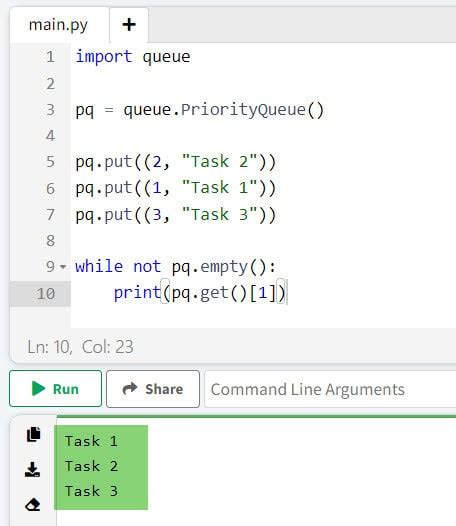The height and width of the screenshot is (526, 456).
Task: Clear the output with eraser icon
Action: point(33,504)
